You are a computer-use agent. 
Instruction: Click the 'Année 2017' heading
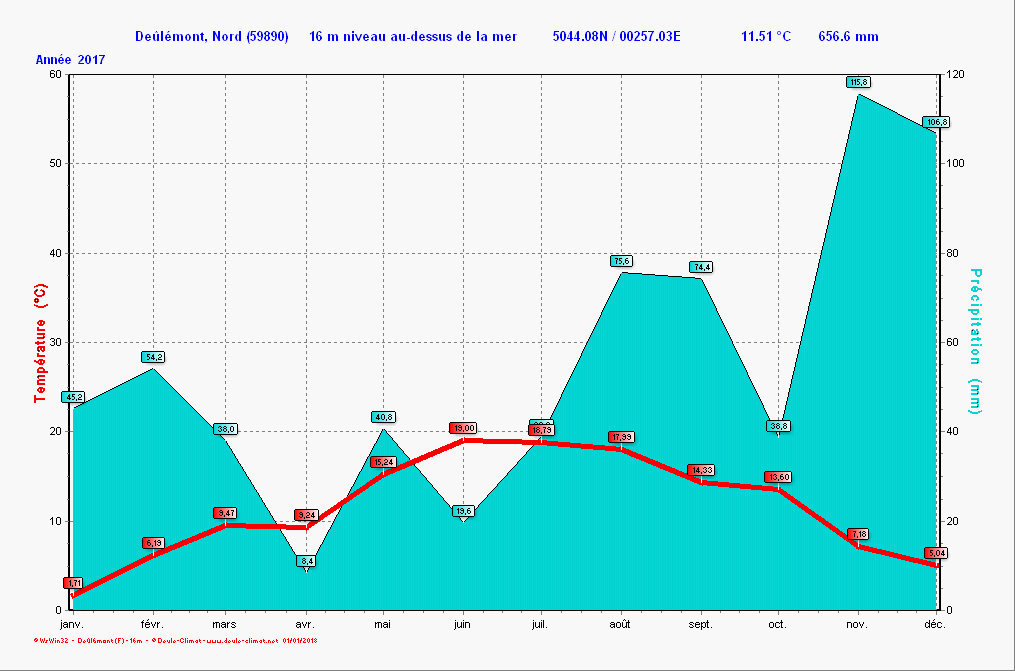click(70, 60)
